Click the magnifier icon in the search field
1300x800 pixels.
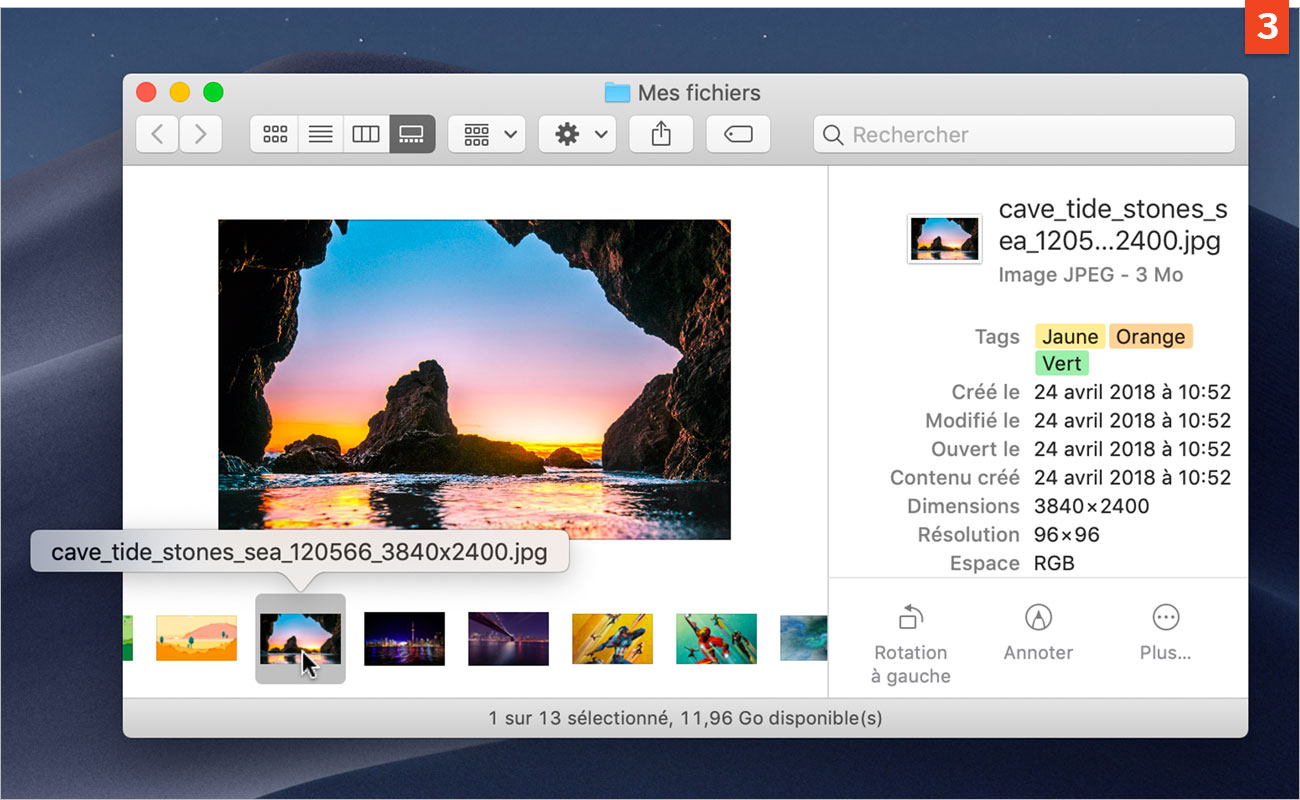pos(833,134)
